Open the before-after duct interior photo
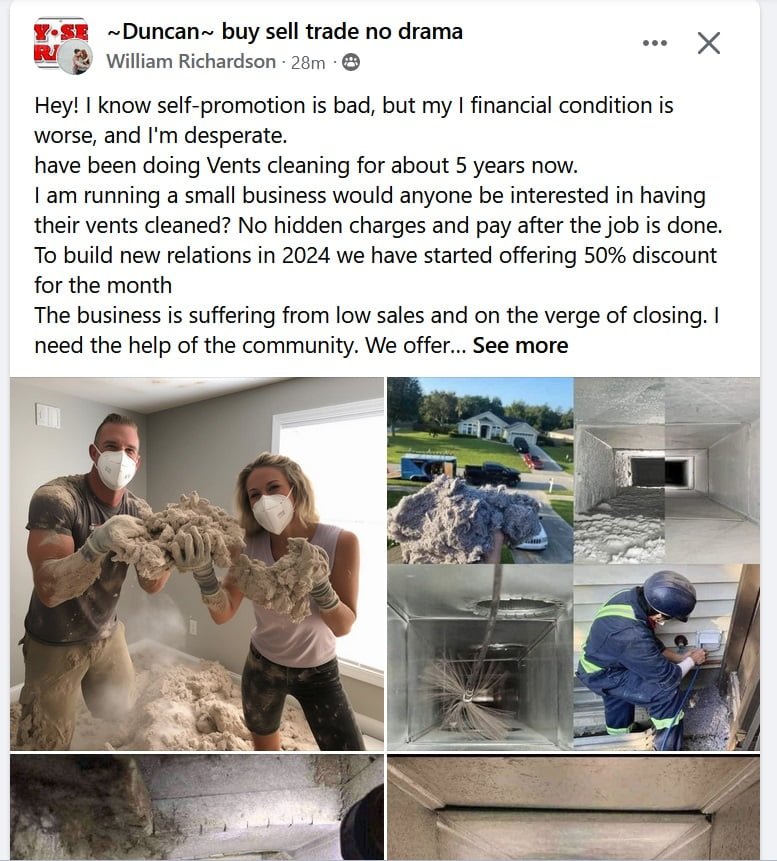The width and height of the screenshot is (777, 861). (667, 471)
